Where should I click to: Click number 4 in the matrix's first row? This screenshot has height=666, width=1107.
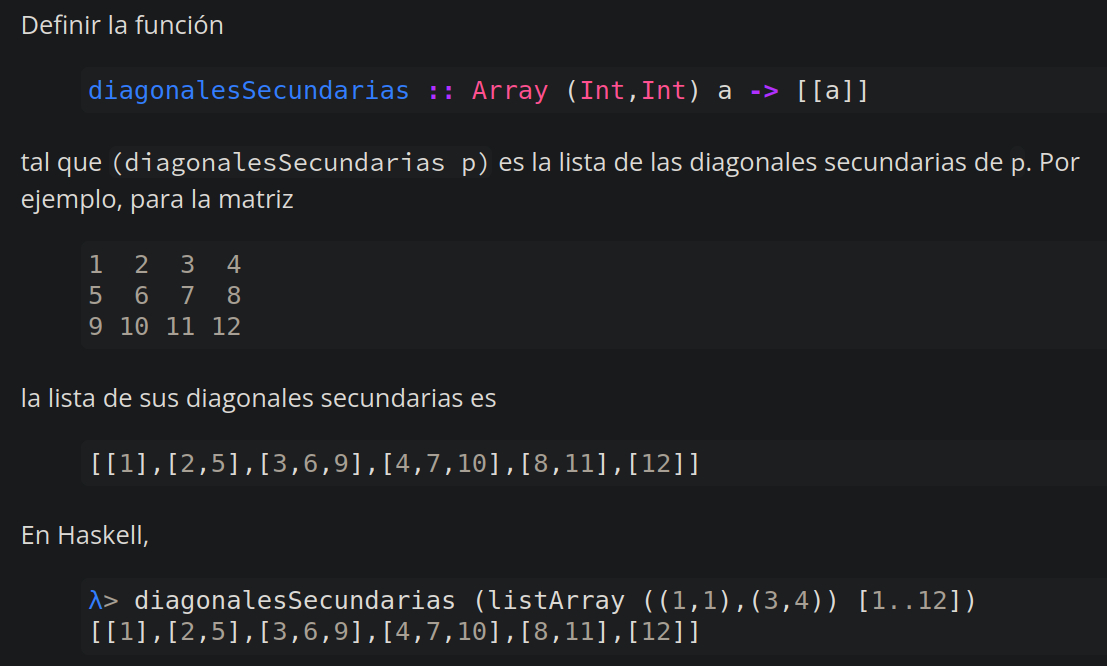(x=234, y=265)
